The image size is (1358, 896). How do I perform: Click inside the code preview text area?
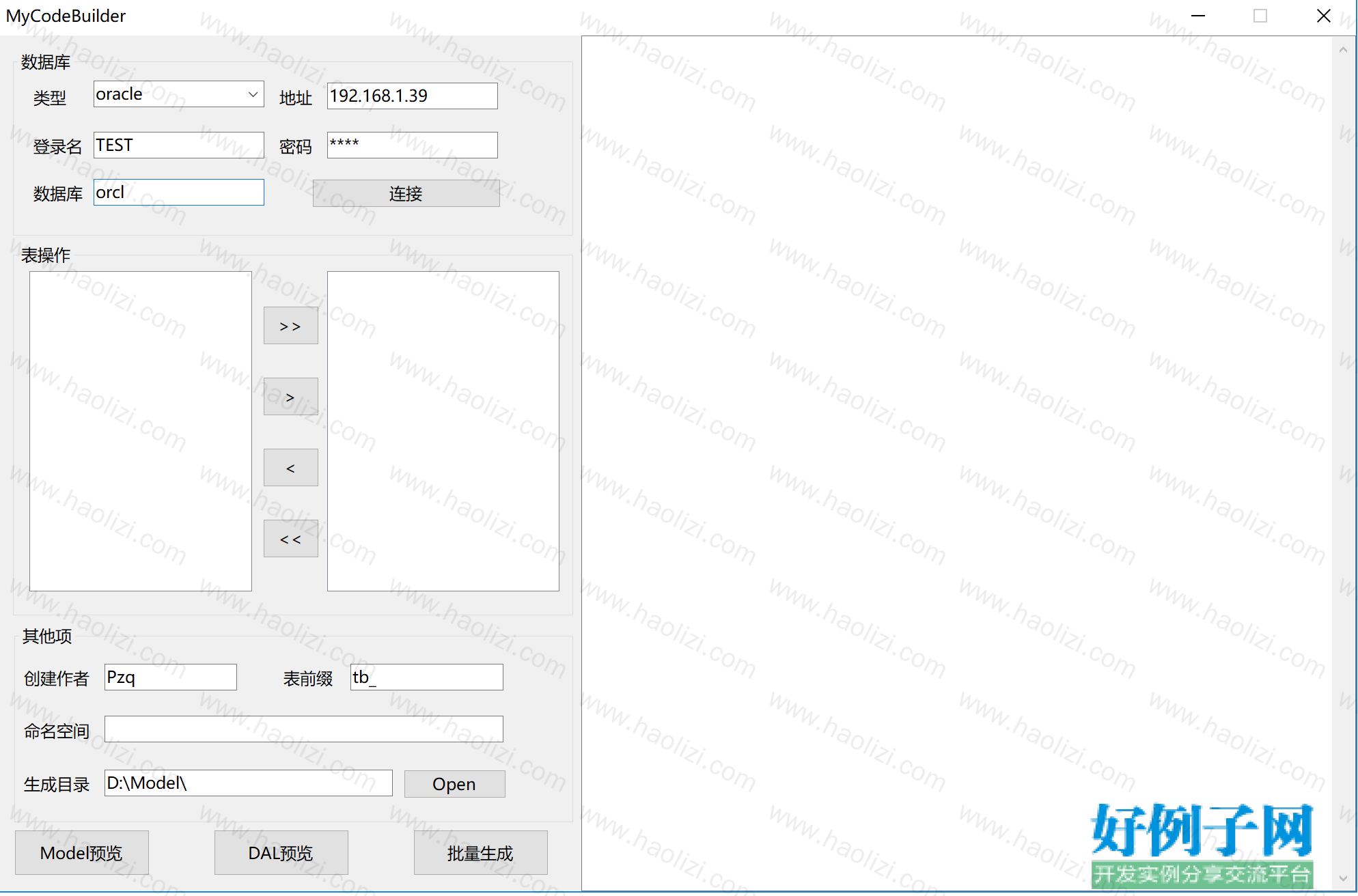(956, 463)
